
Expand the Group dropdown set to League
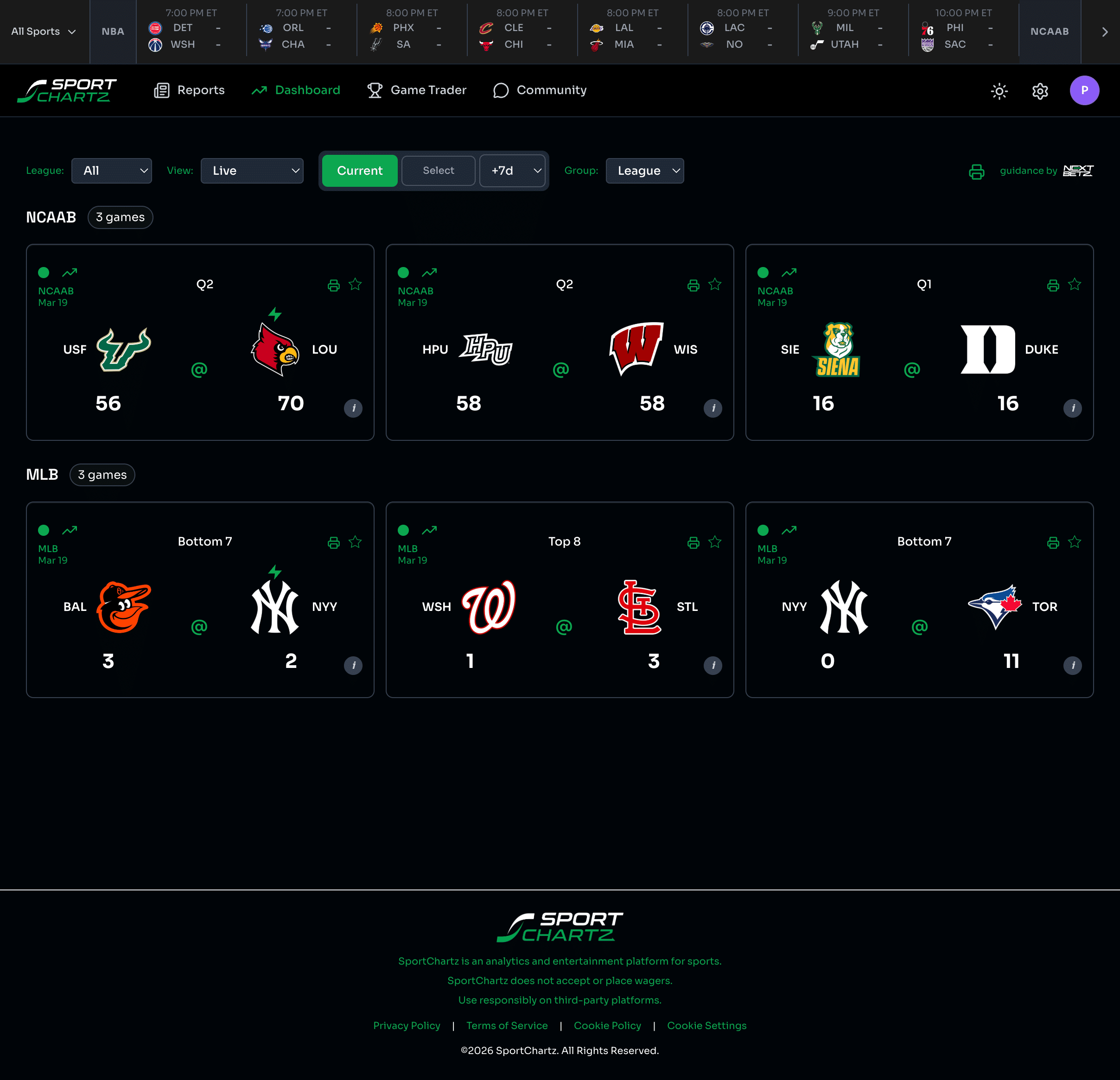644,170
